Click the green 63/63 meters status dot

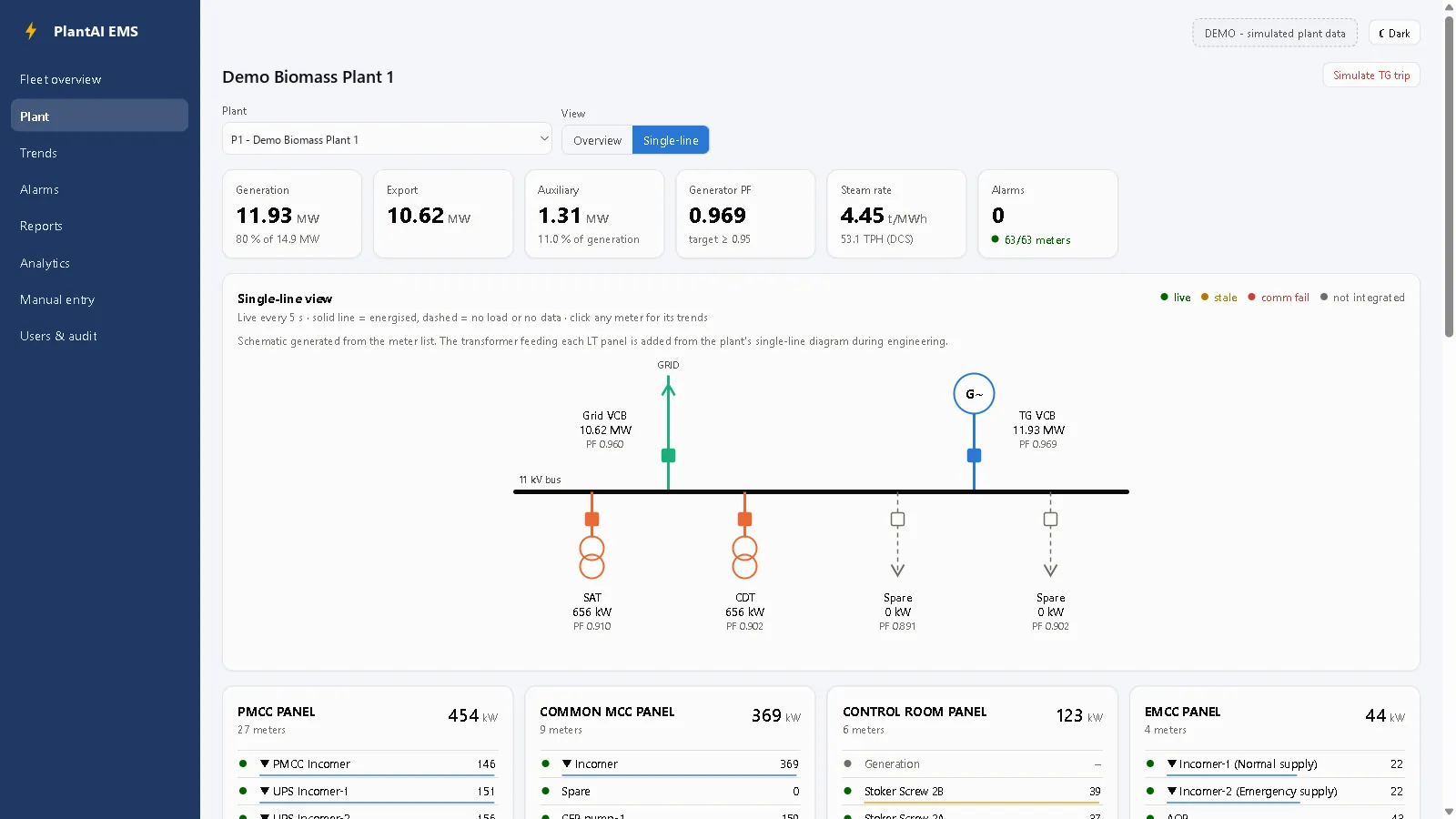[x=995, y=239]
